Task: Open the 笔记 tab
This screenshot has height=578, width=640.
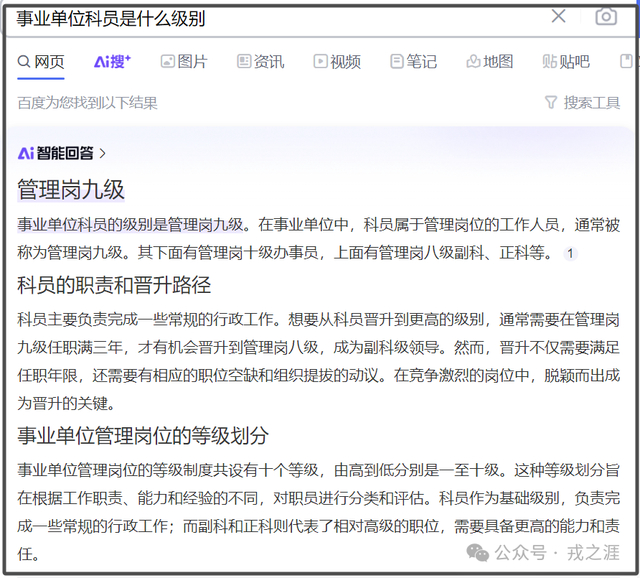Action: click(414, 62)
